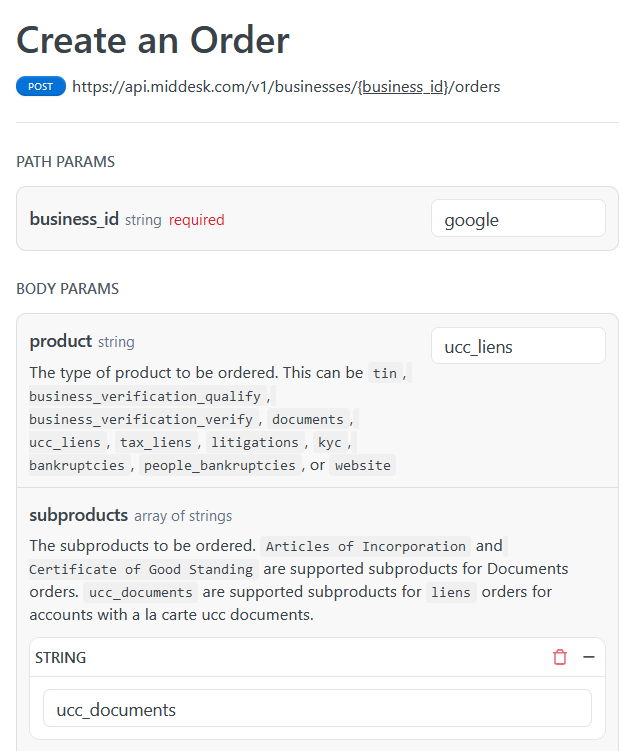This screenshot has width=628, height=751.
Task: Click the litigations code tag
Action: (x=254, y=442)
